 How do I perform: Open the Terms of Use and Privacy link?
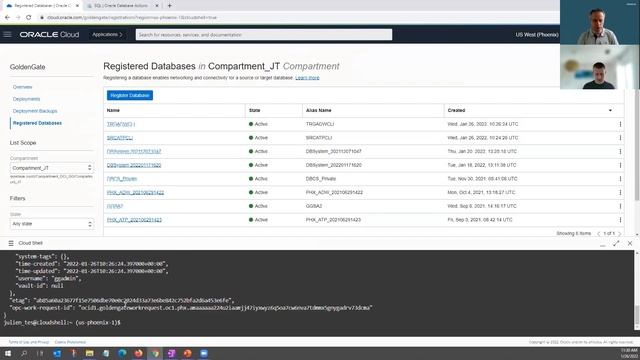pos(29,342)
